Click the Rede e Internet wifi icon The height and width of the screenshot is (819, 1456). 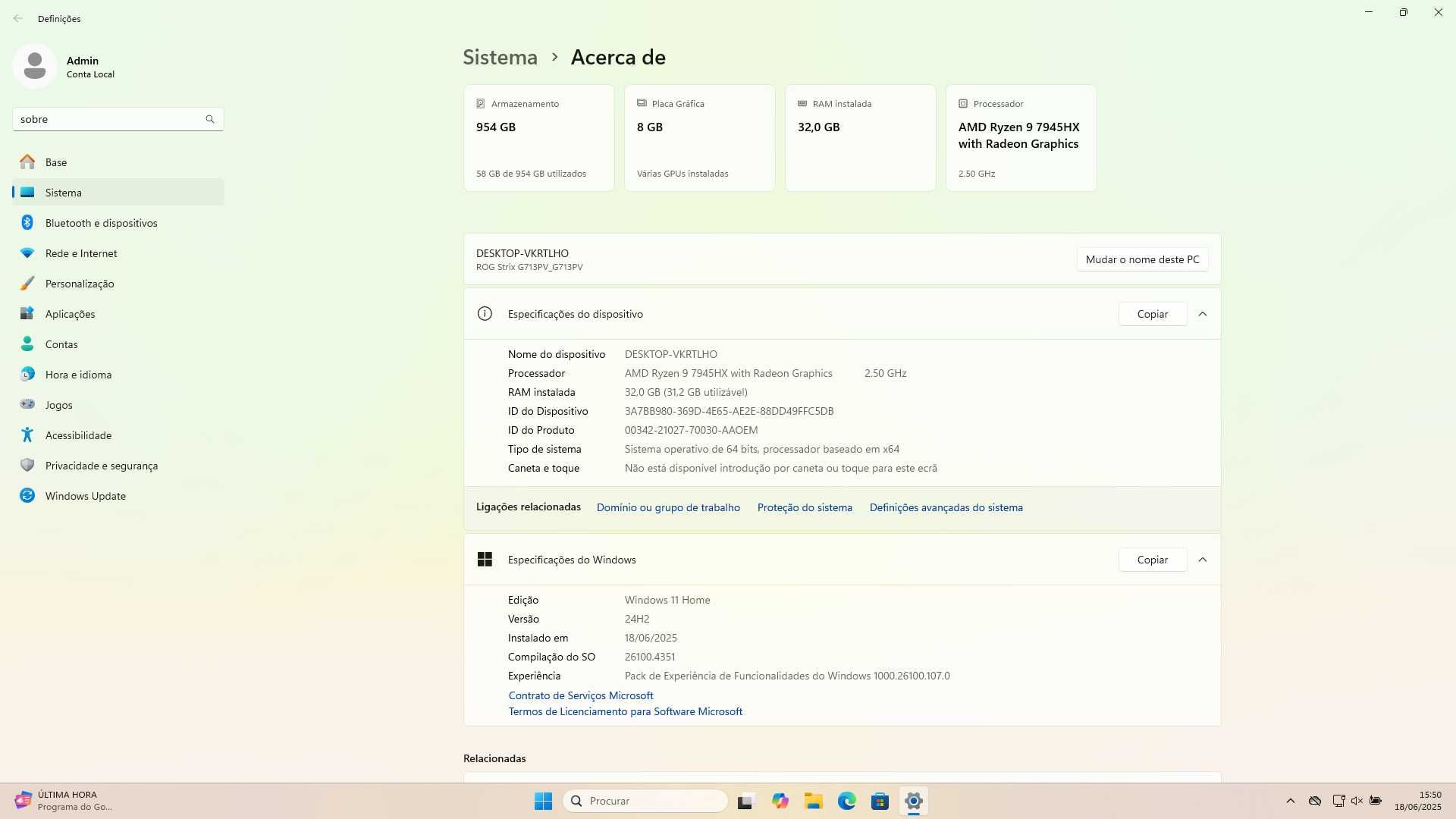27,253
